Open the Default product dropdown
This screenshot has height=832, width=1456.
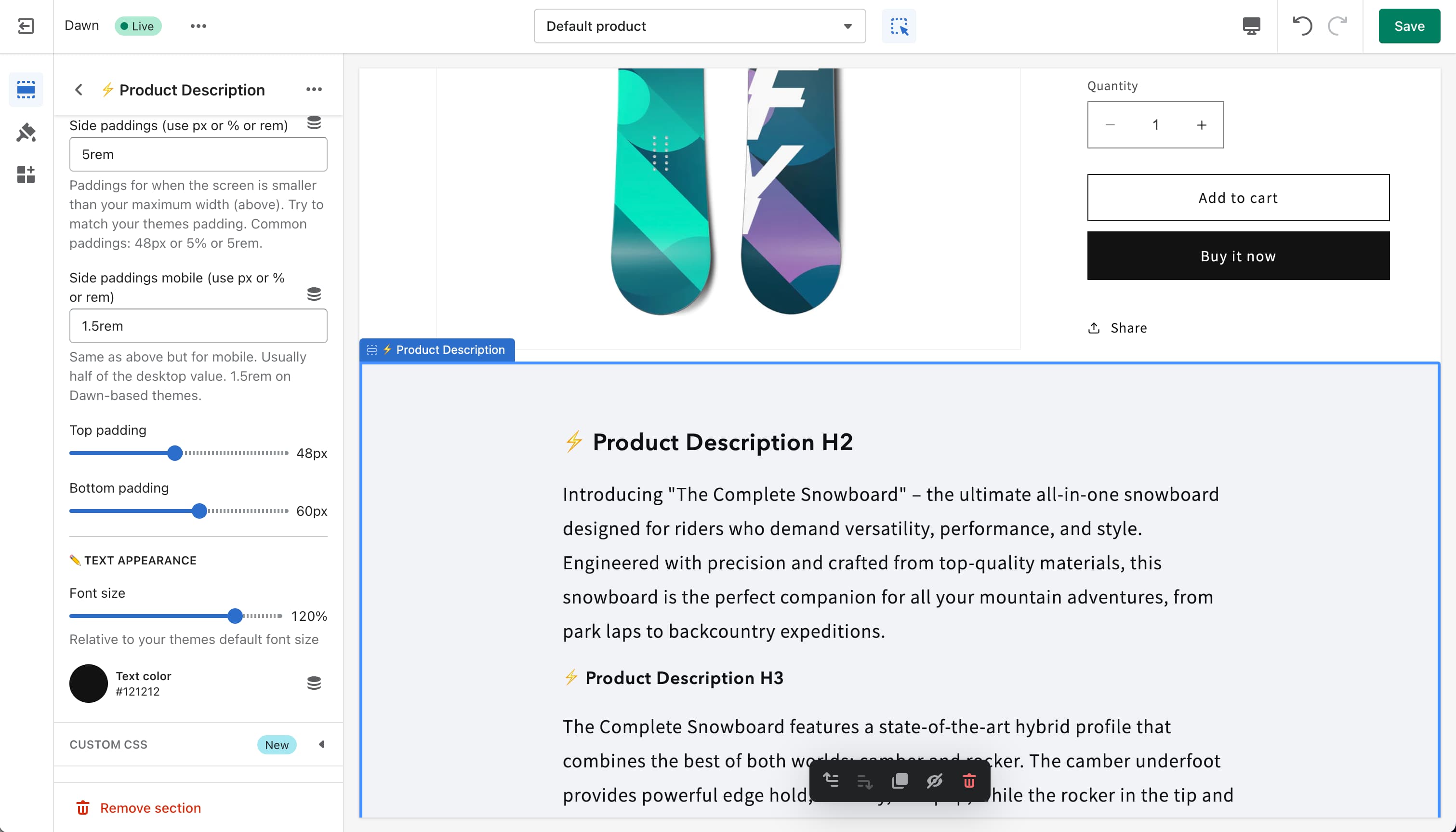[x=699, y=26]
